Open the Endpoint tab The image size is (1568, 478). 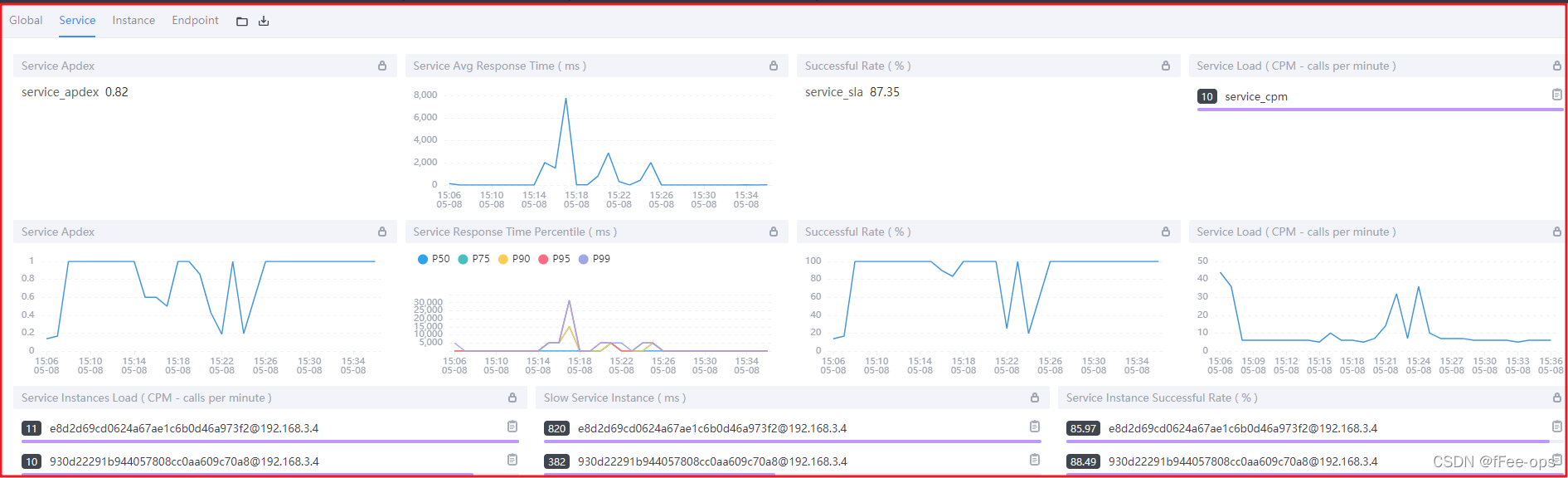click(195, 20)
